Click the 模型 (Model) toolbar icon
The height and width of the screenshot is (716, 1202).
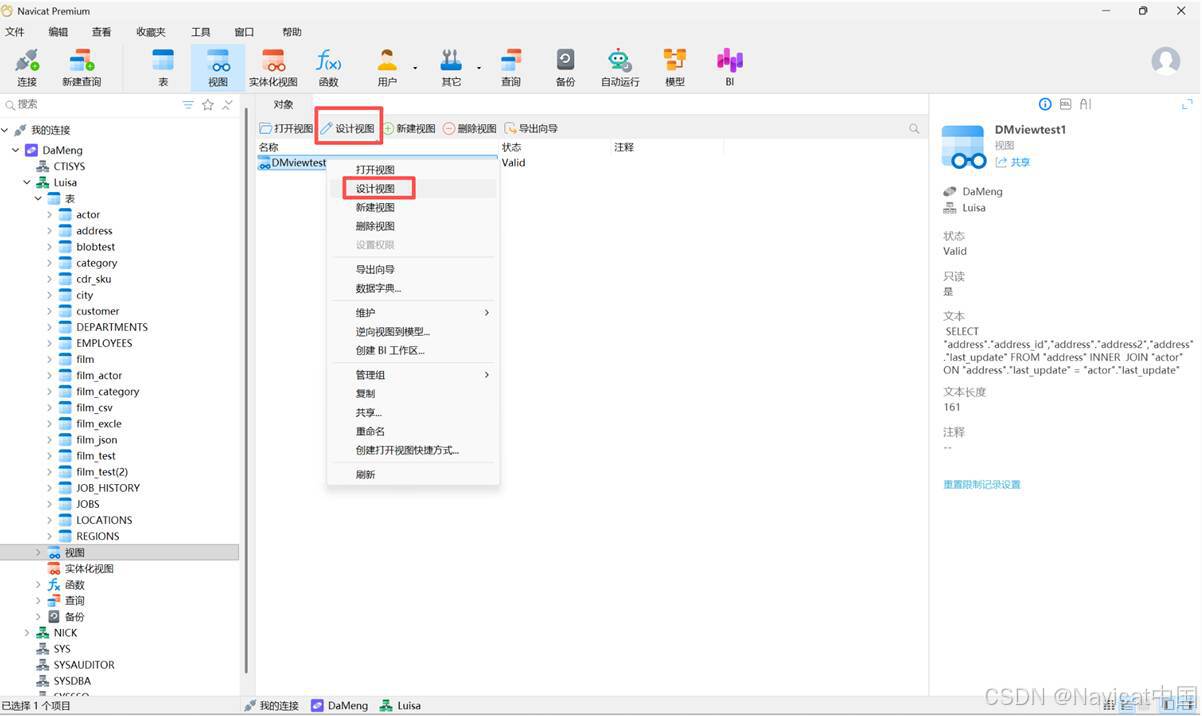click(675, 67)
